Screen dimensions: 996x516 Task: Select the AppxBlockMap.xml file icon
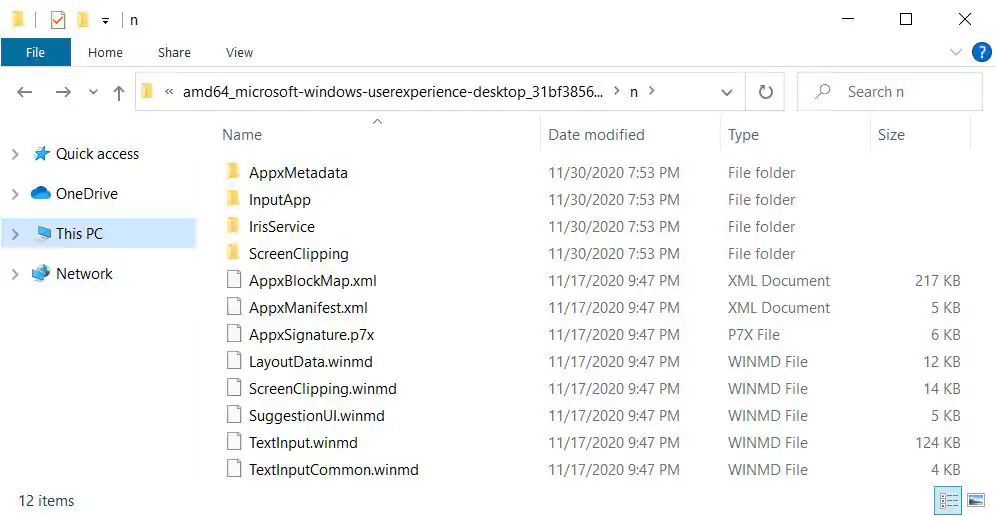pos(234,280)
